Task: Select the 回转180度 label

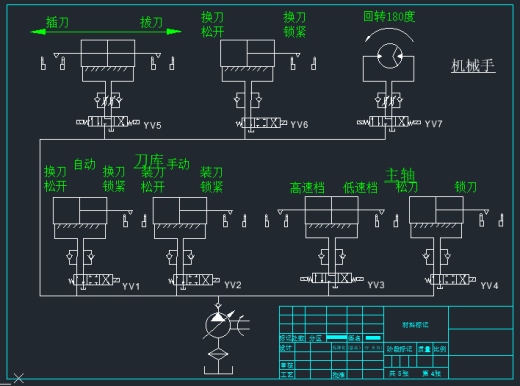Action: click(x=389, y=16)
